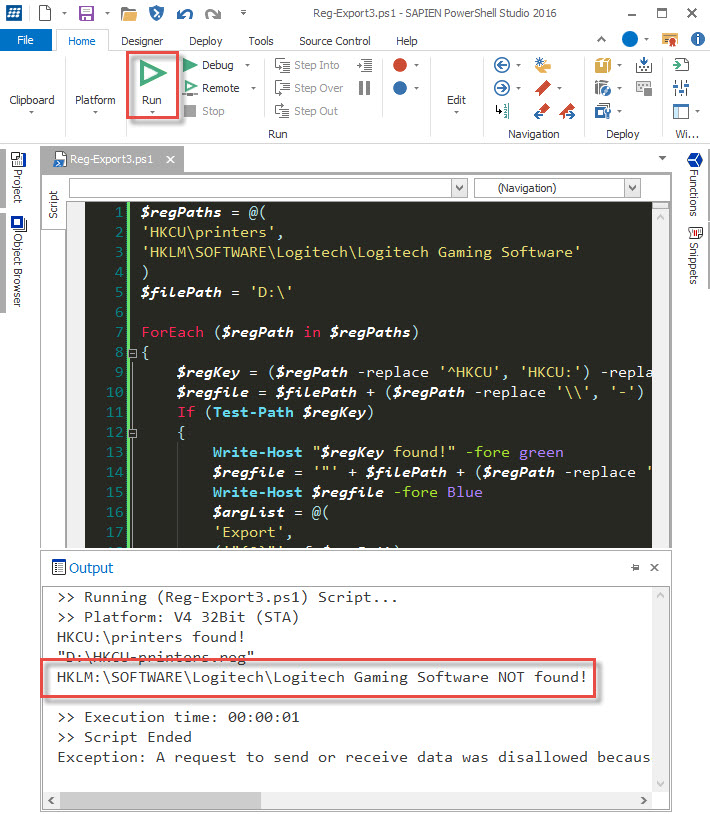The image size is (710, 814).
Task: Undo the last action
Action: coord(185,13)
